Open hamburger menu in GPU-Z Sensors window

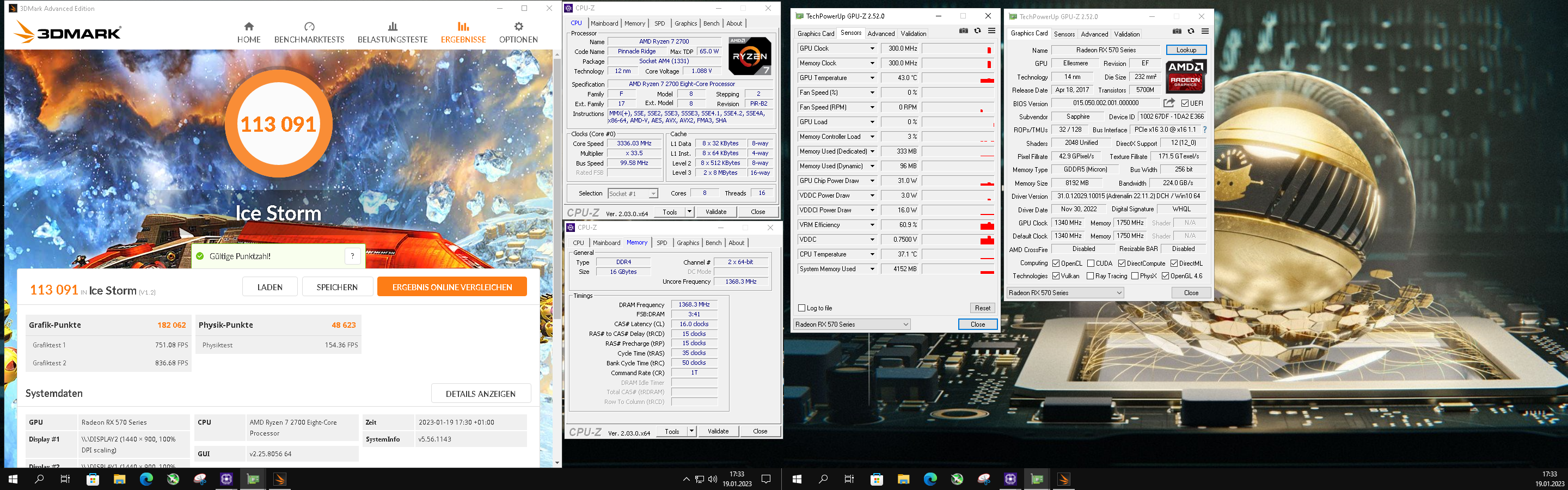(991, 31)
